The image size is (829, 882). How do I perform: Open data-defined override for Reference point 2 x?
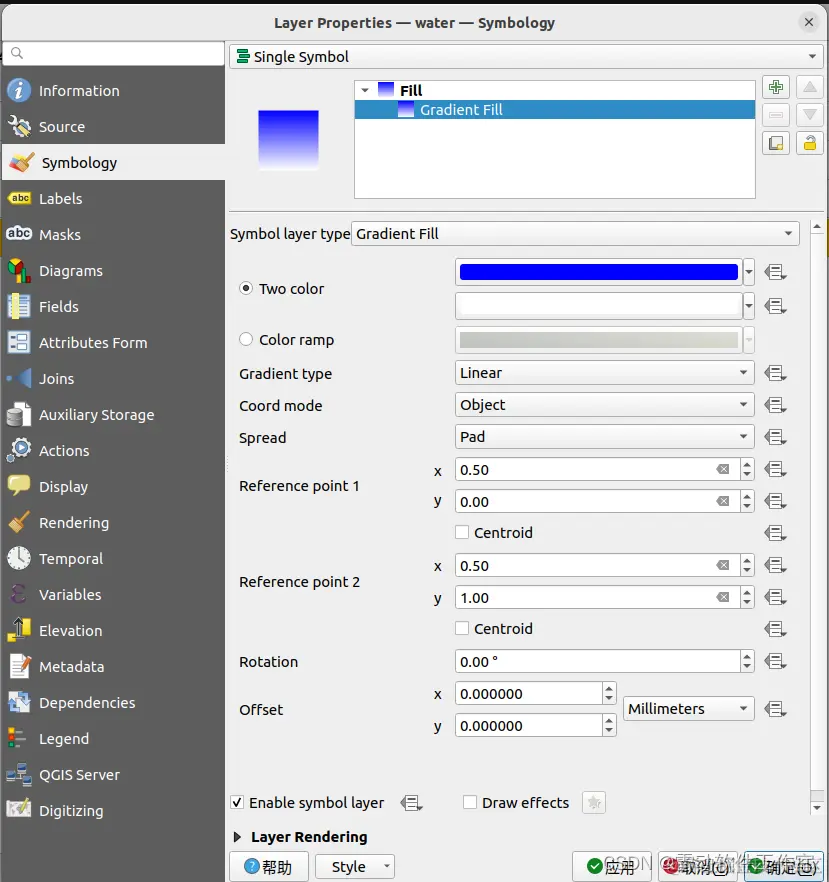(x=775, y=565)
